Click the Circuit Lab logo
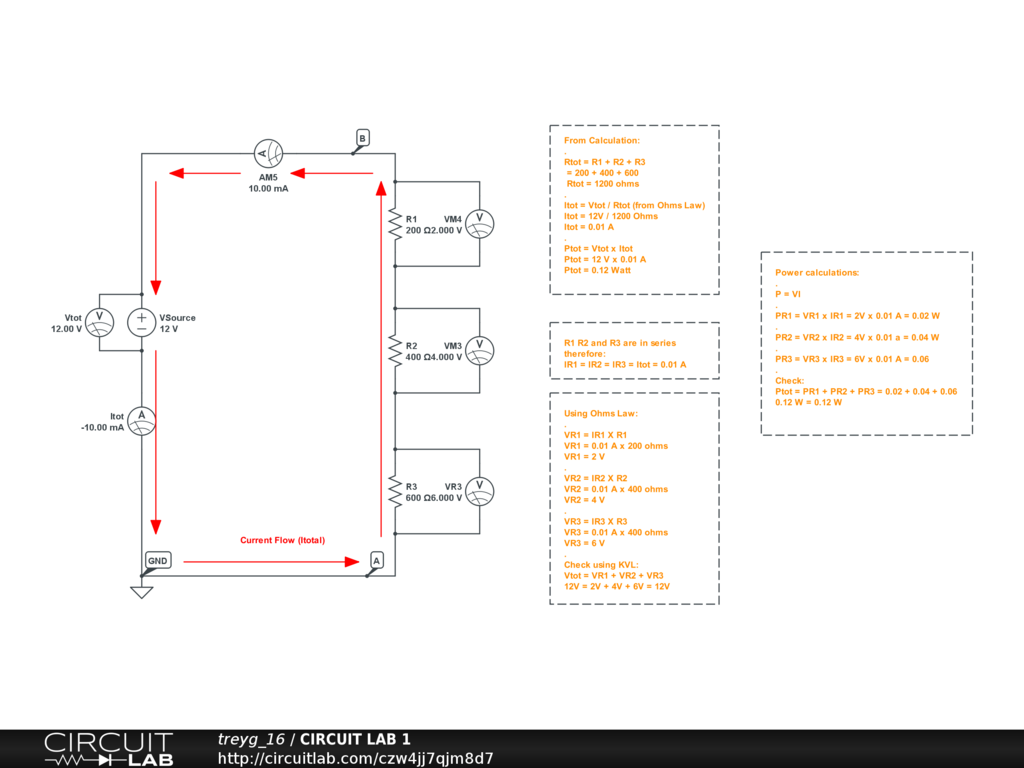 108,749
